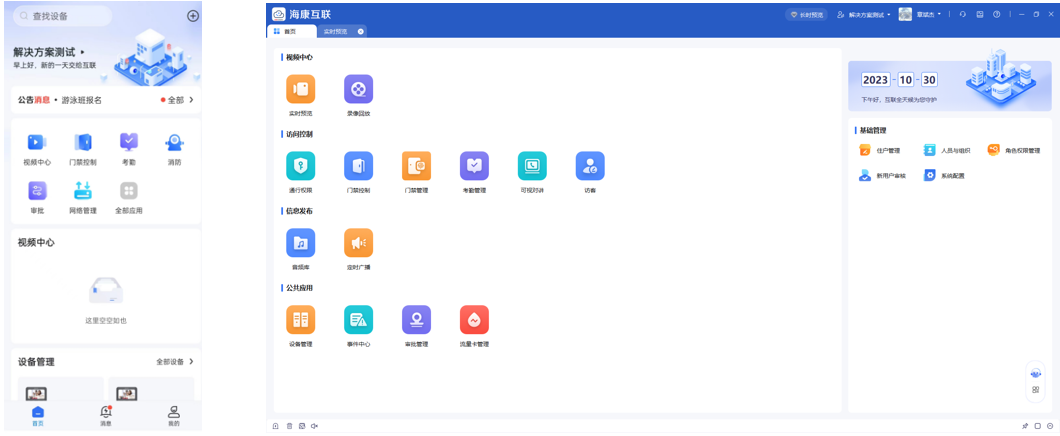The height and width of the screenshot is (436, 1060).
Task: Switch to the 实时预览 tab
Action: [336, 32]
